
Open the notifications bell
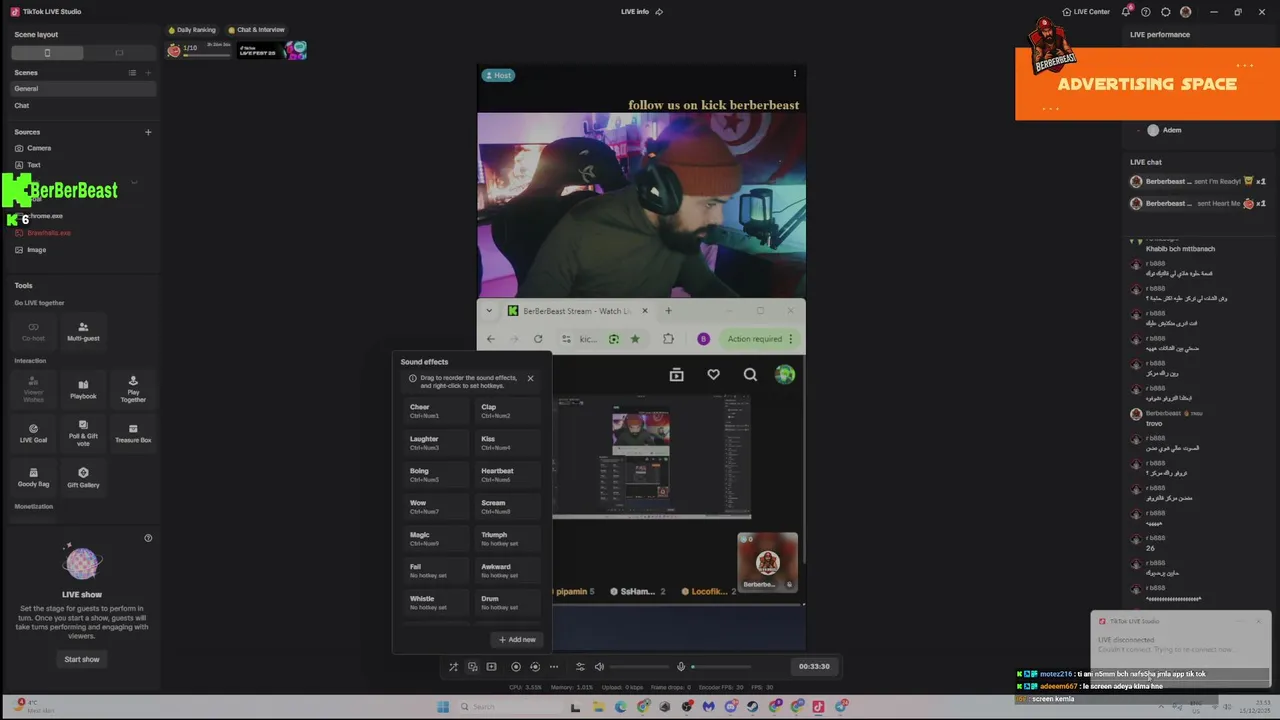pyautogui.click(x=1126, y=12)
